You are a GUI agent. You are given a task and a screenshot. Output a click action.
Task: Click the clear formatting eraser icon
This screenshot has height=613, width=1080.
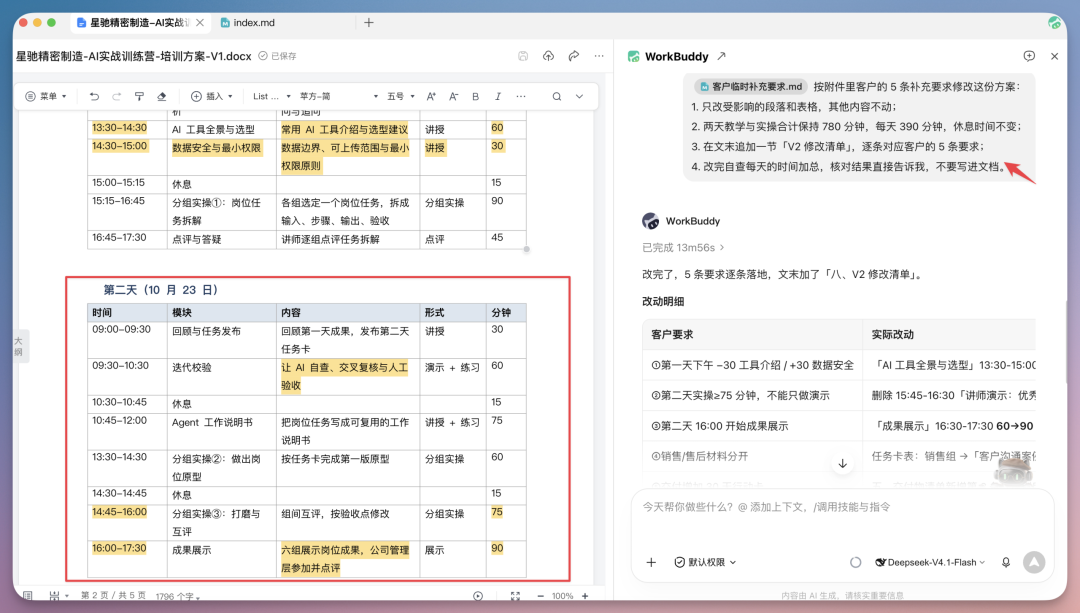(x=162, y=96)
